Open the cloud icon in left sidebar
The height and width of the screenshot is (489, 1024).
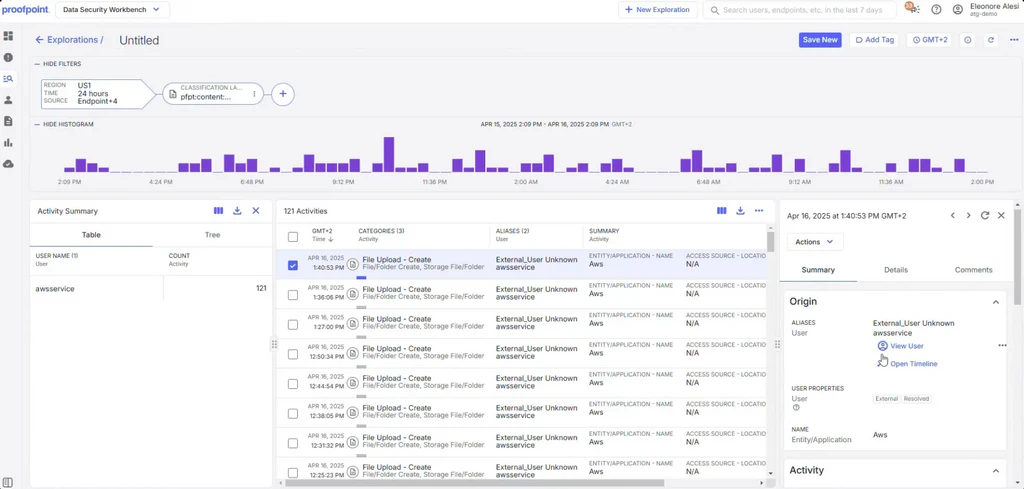point(8,164)
